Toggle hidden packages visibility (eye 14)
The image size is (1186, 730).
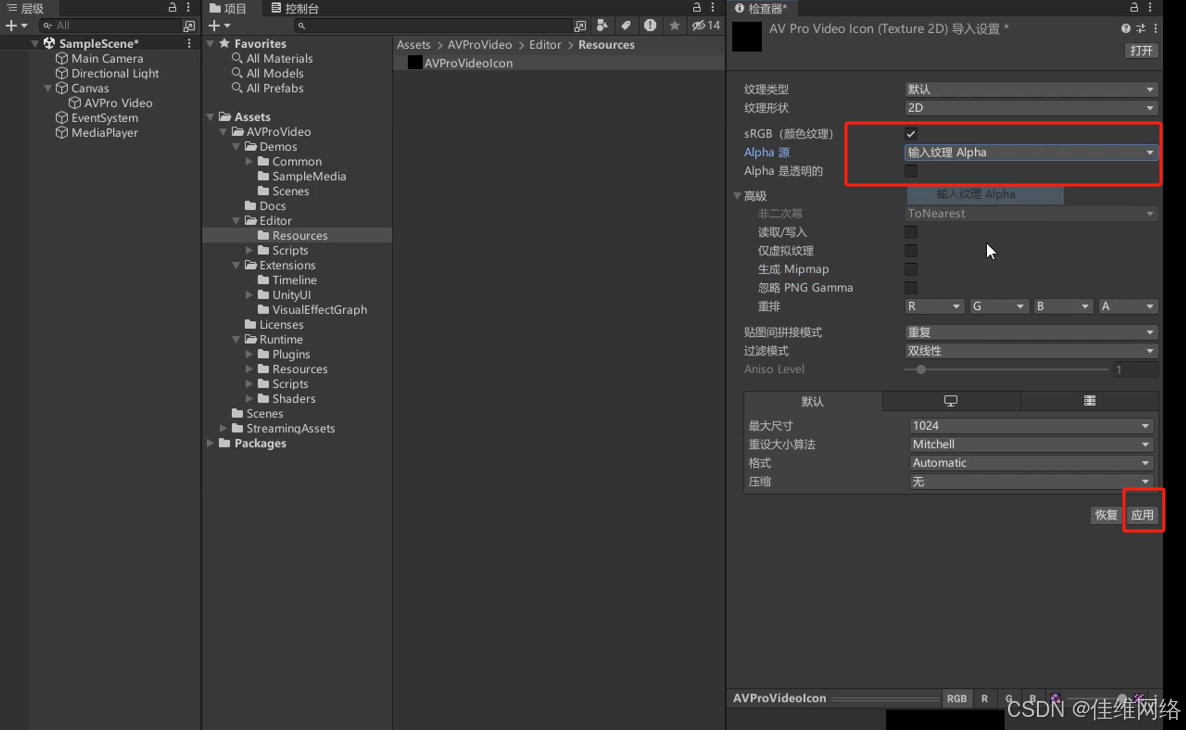(706, 26)
